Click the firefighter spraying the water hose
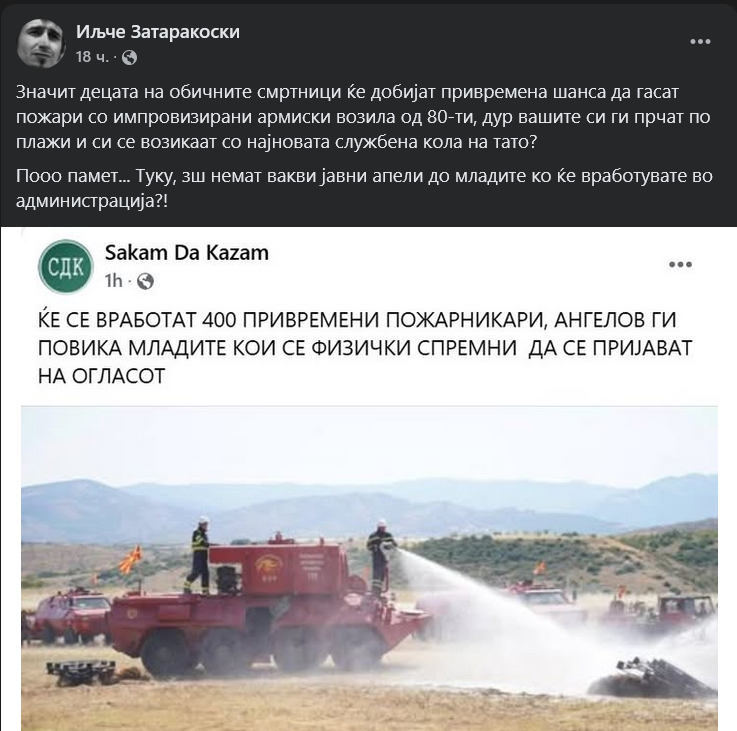 click(x=381, y=555)
